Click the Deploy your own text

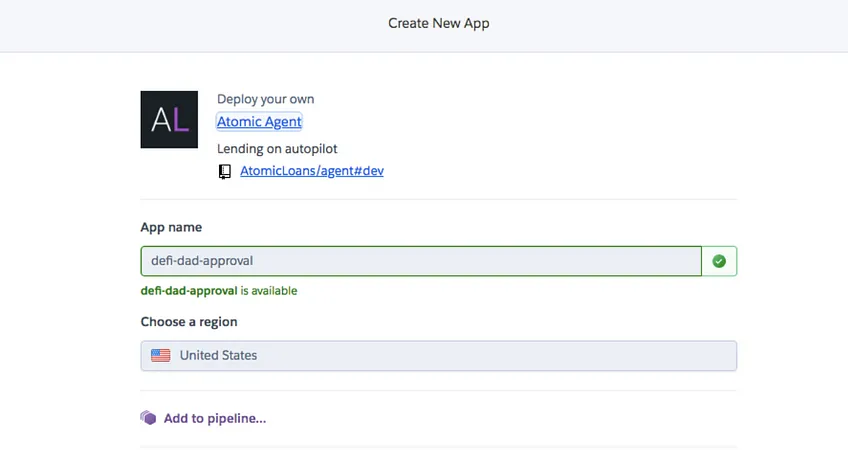(x=266, y=100)
